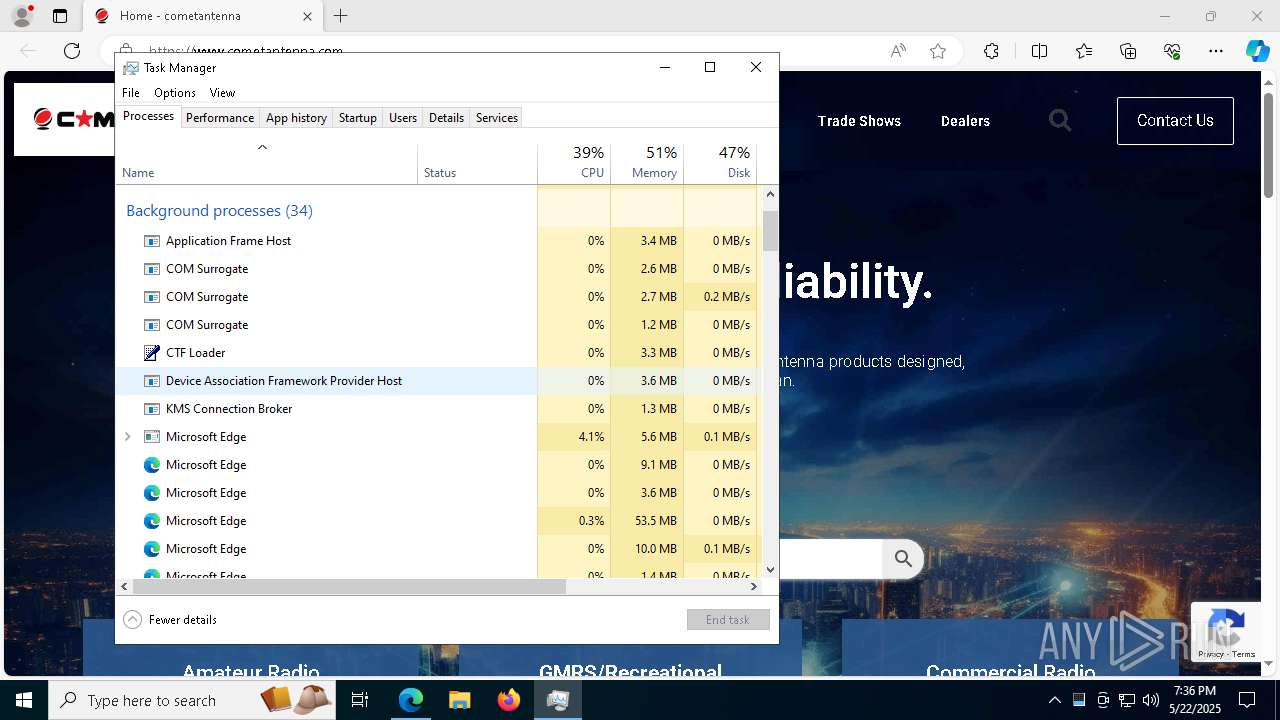Click the Device Association Framework Provider Host icon
This screenshot has width=1280, height=720.
(152, 381)
